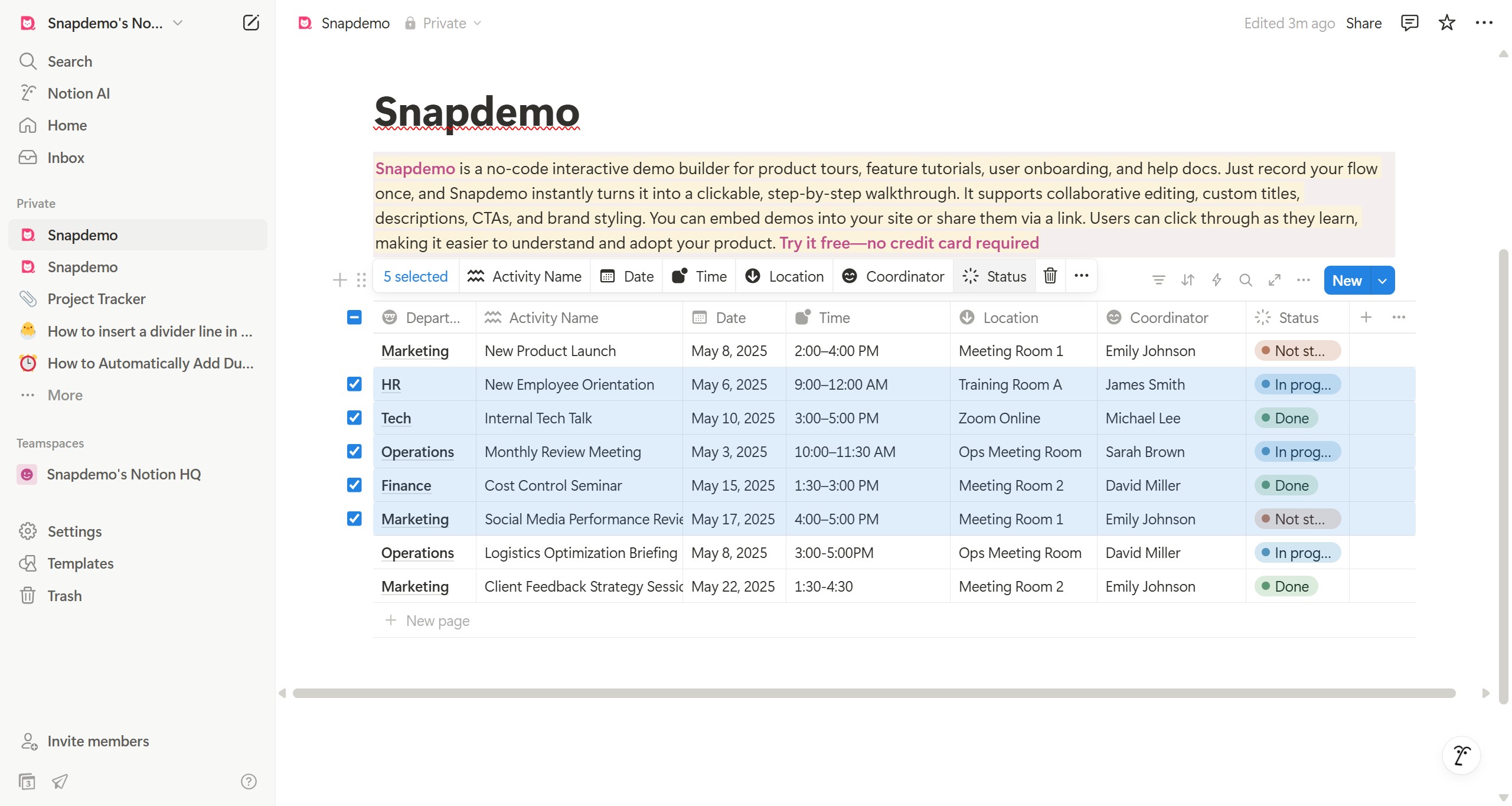Click the horizontal scrollbar

coord(874,693)
